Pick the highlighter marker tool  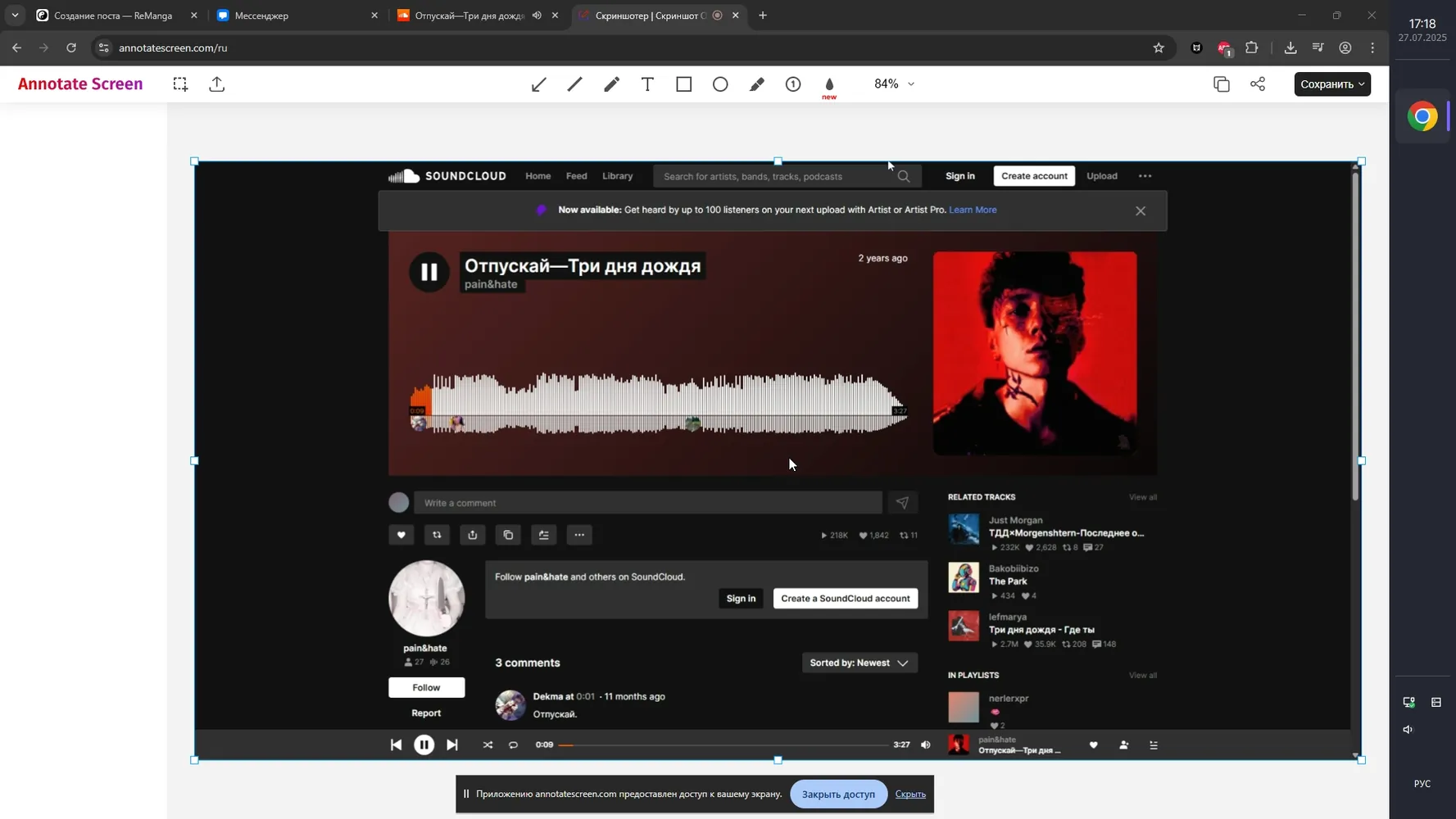coord(756,84)
